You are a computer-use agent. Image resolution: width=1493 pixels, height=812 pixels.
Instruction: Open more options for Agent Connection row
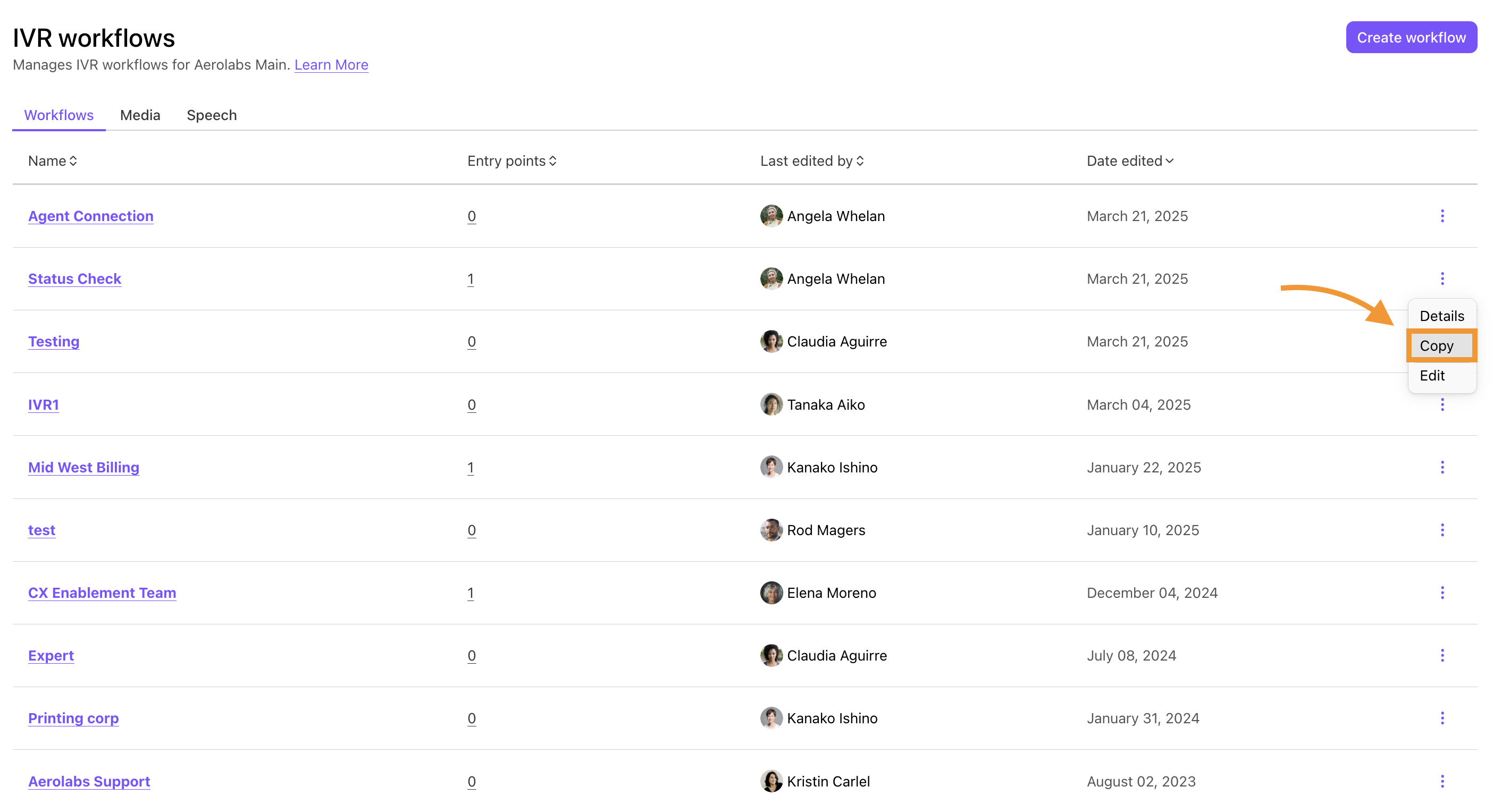[x=1442, y=216]
